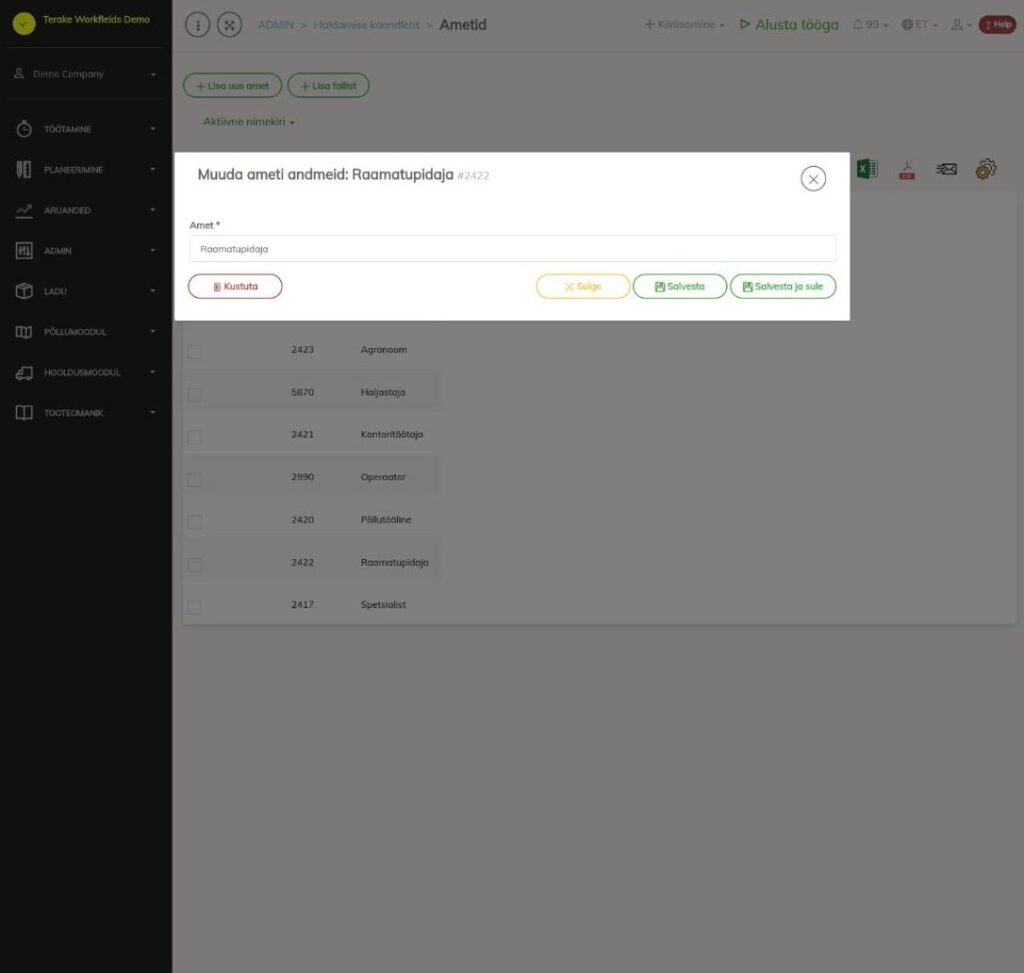Image resolution: width=1024 pixels, height=973 pixels.
Task: Go to Haldamise koondleht breadcrumb
Action: point(366,25)
